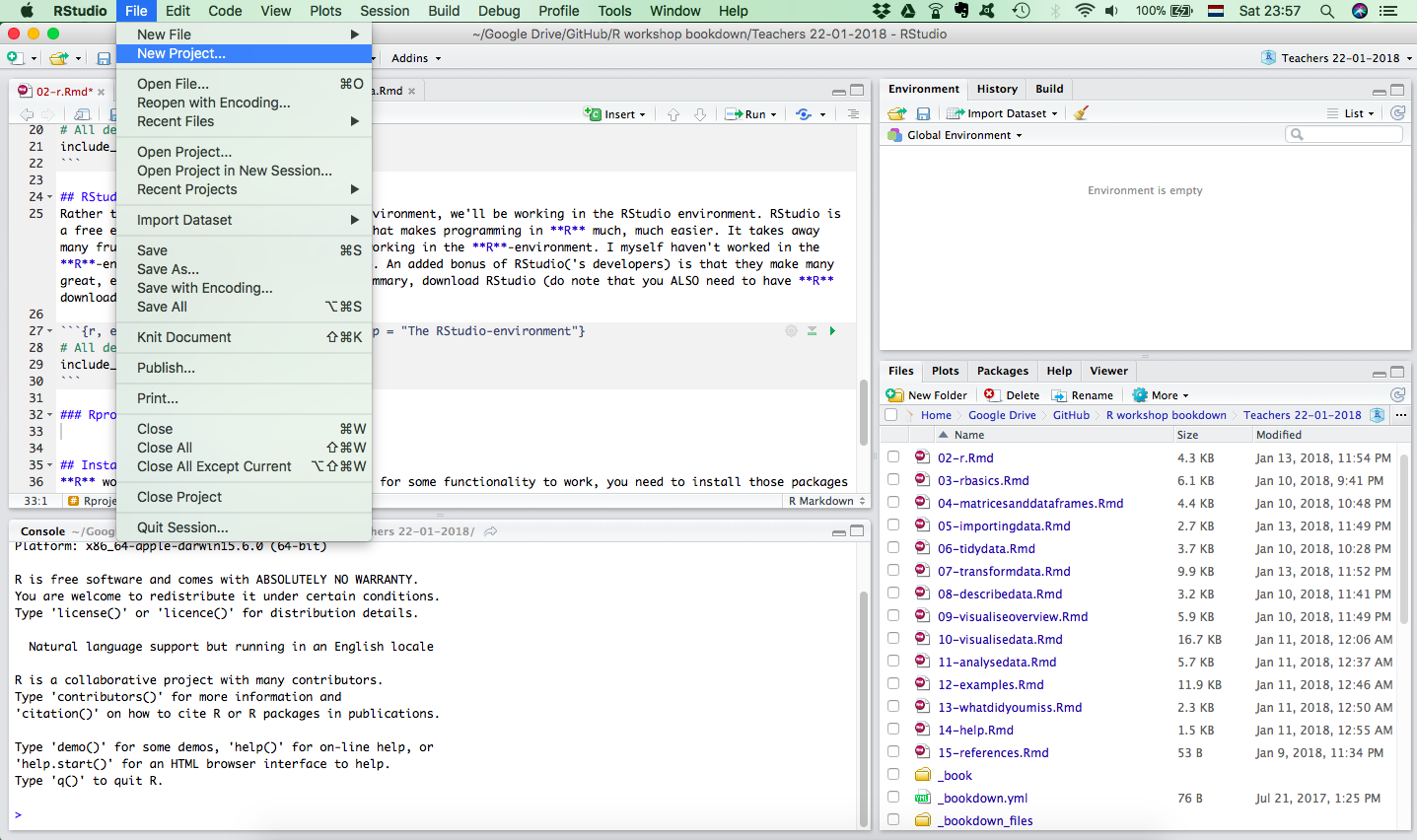Click the Wi-Fi status menu bar icon

[x=1085, y=11]
